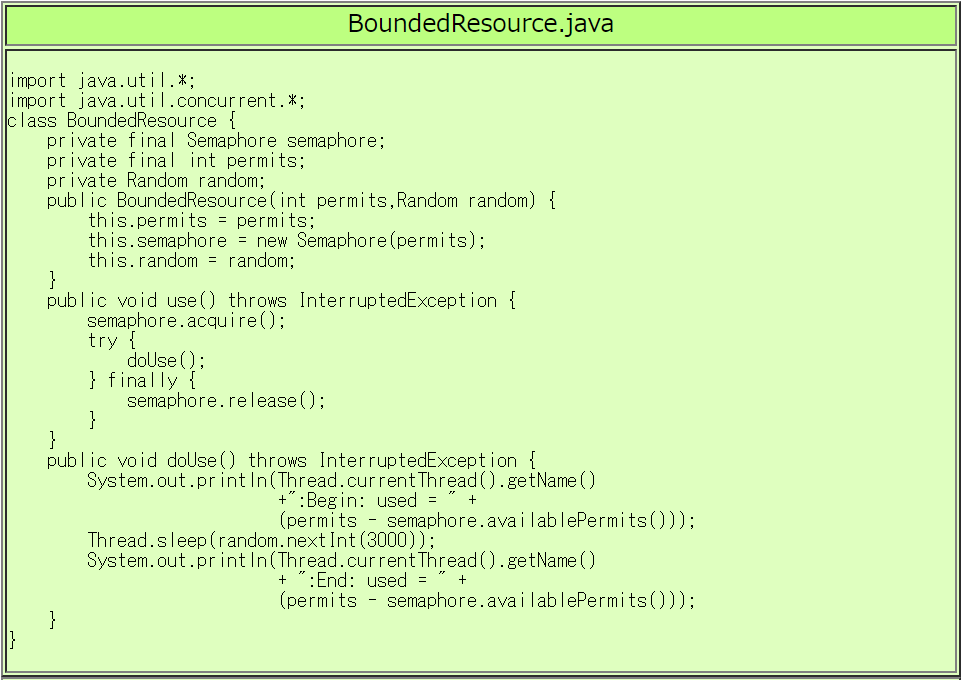Click the import java.util.concurrent.* line
The image size is (963, 680).
click(157, 101)
